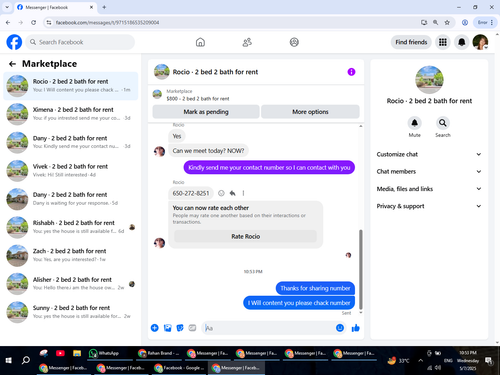The image size is (500, 375).
Task: Open Windows Start menu
Action: pyautogui.click(x=9, y=360)
